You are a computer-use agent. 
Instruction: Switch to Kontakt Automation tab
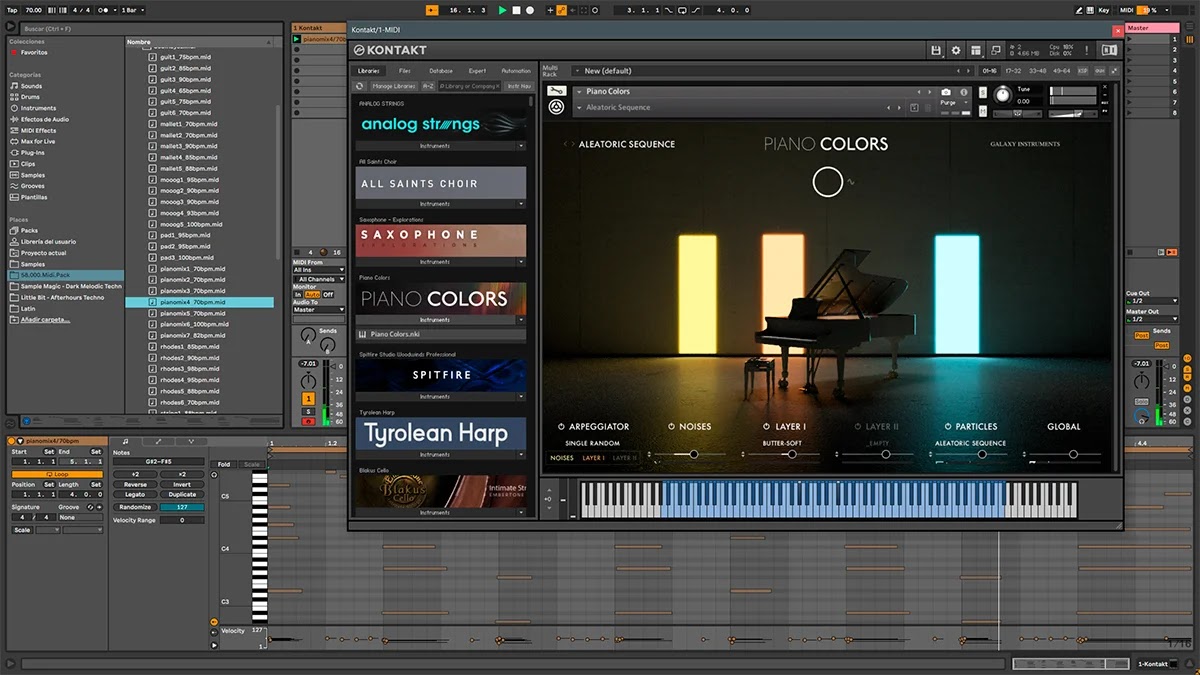click(x=516, y=71)
